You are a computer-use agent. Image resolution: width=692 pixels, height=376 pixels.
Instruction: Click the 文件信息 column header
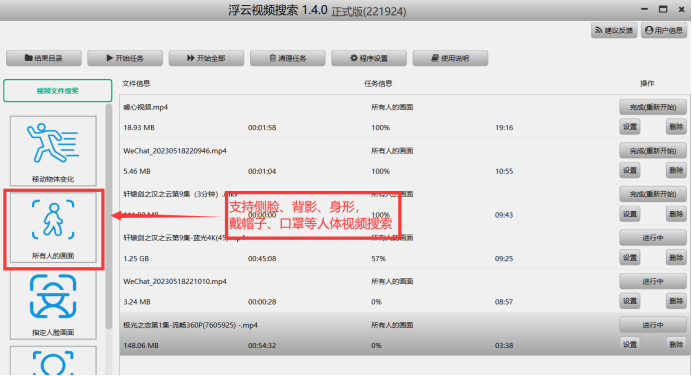pyautogui.click(x=136, y=83)
